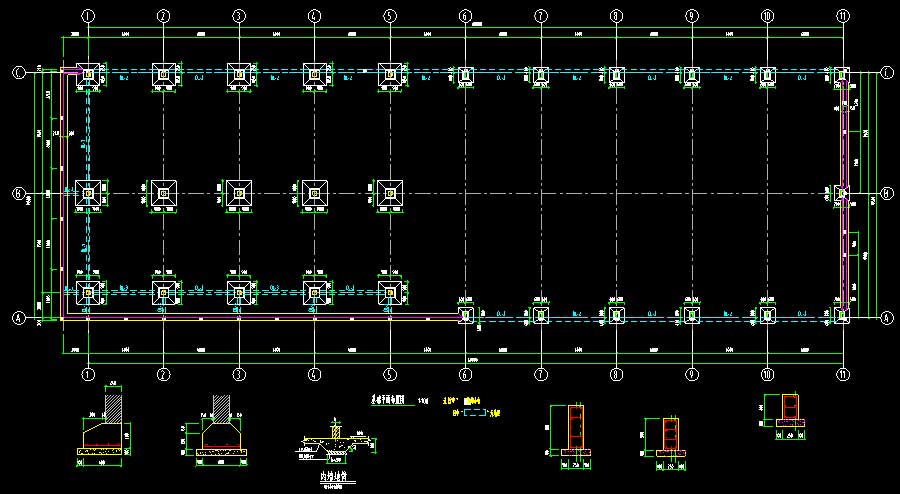The height and width of the screenshot is (494, 900).
Task: Select footing at axis B and axis 4
Action: click(315, 194)
